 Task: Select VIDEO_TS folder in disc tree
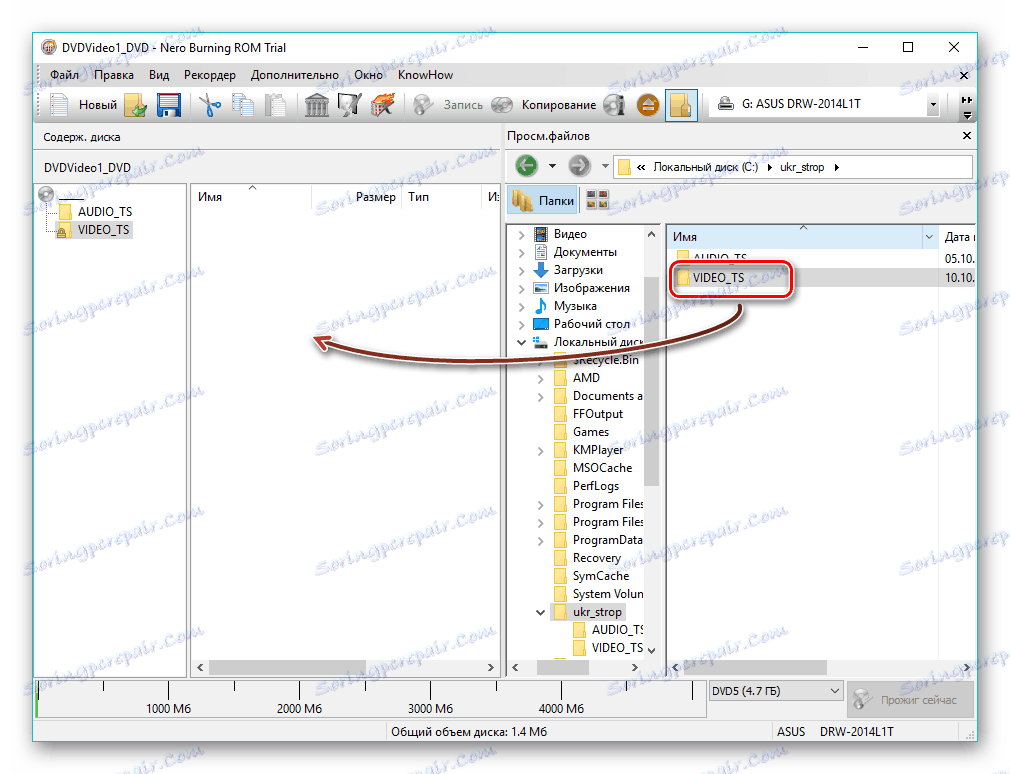[x=94, y=230]
